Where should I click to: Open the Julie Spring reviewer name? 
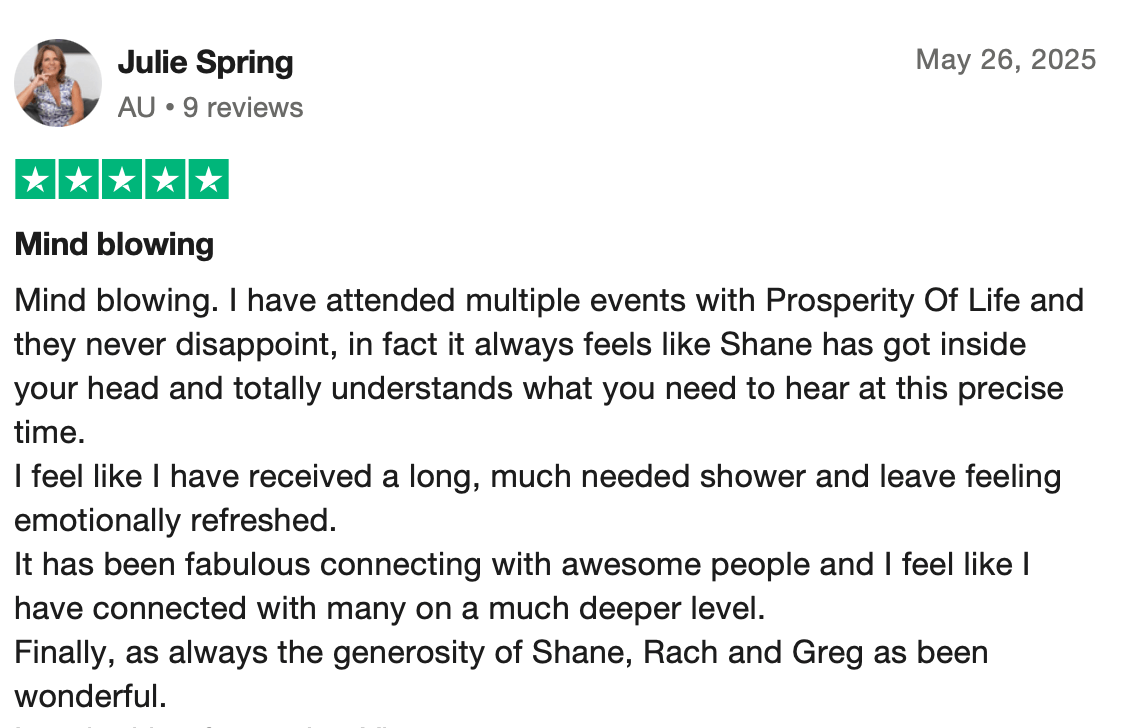(205, 63)
